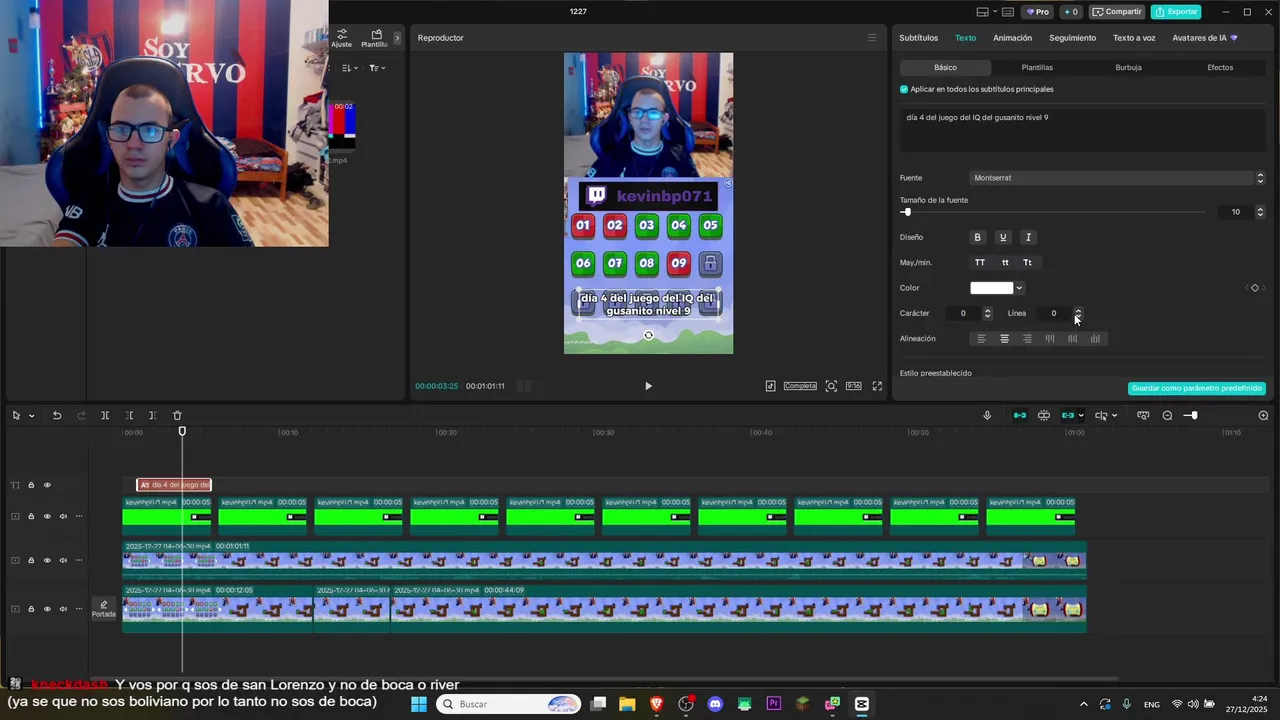This screenshot has height=720, width=1280.
Task: Apply italic to the subtitle text
Action: point(1028,237)
